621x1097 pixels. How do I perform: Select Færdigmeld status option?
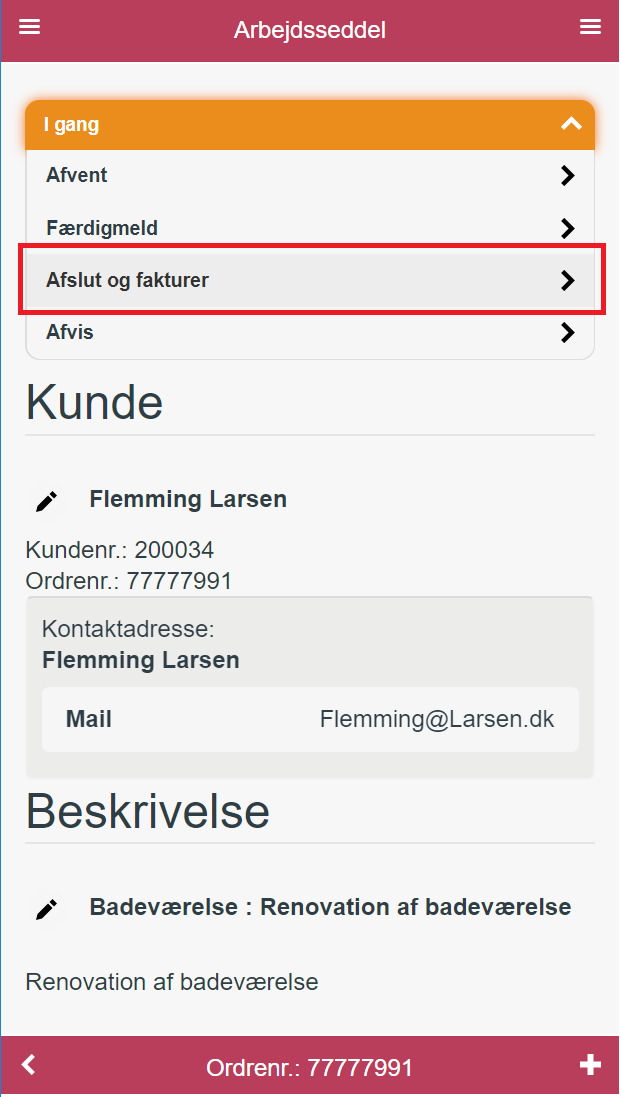[310, 228]
